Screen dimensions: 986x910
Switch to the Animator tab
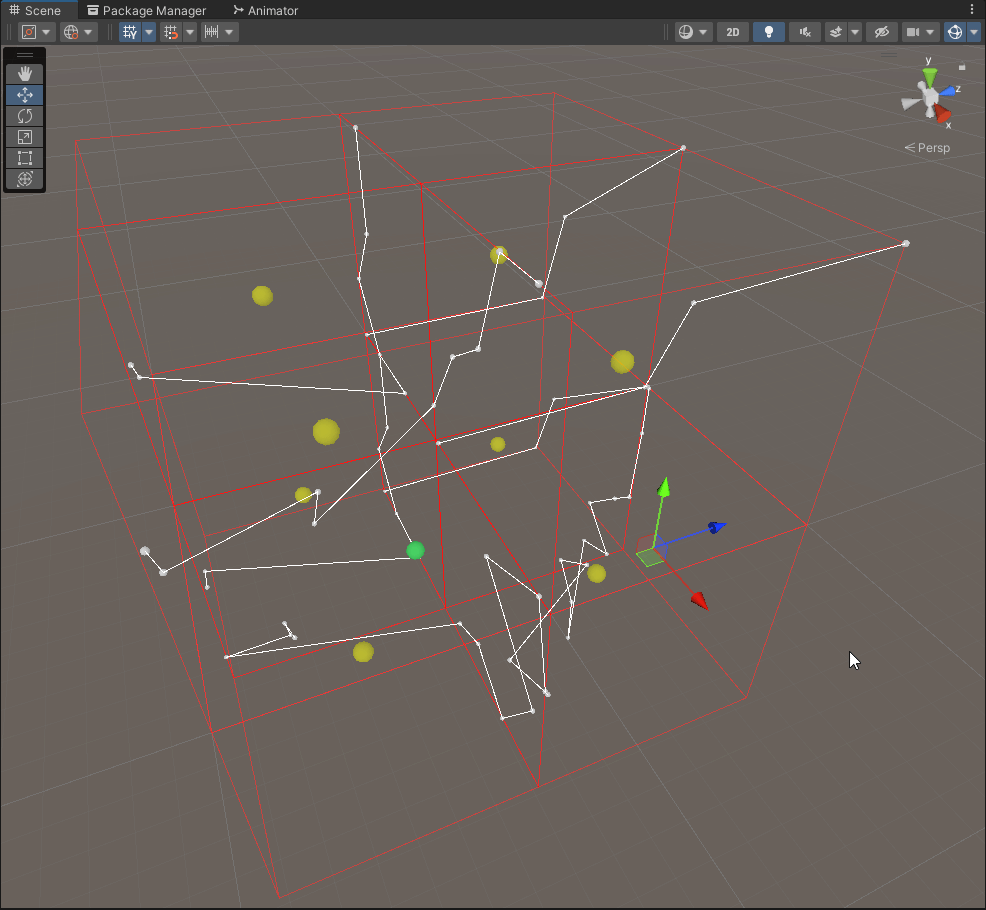(266, 10)
